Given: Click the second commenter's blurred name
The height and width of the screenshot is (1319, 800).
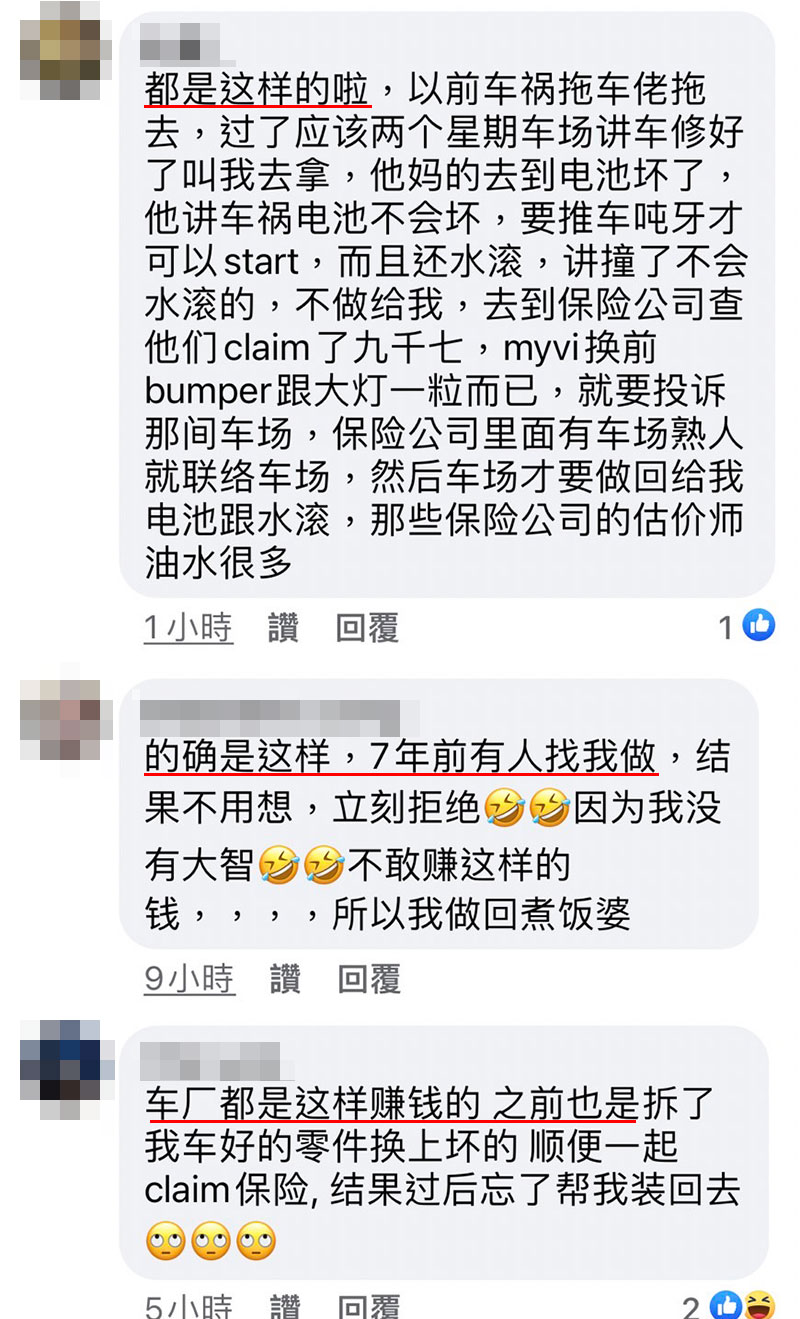Looking at the screenshot, I should click(x=270, y=715).
